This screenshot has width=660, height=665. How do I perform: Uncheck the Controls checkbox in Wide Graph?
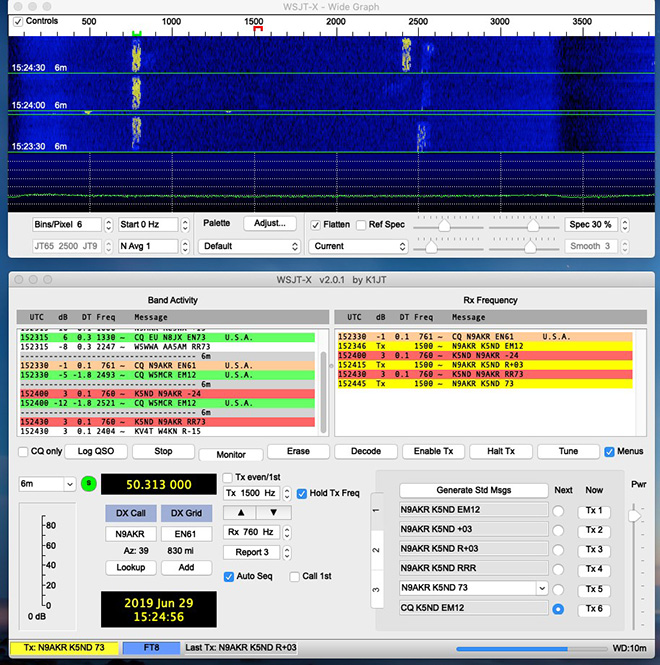(18, 22)
